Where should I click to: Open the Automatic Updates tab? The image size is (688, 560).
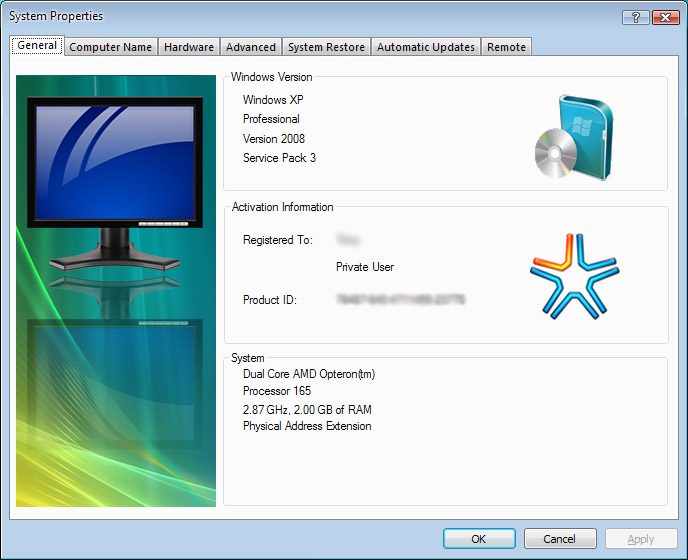coord(425,47)
